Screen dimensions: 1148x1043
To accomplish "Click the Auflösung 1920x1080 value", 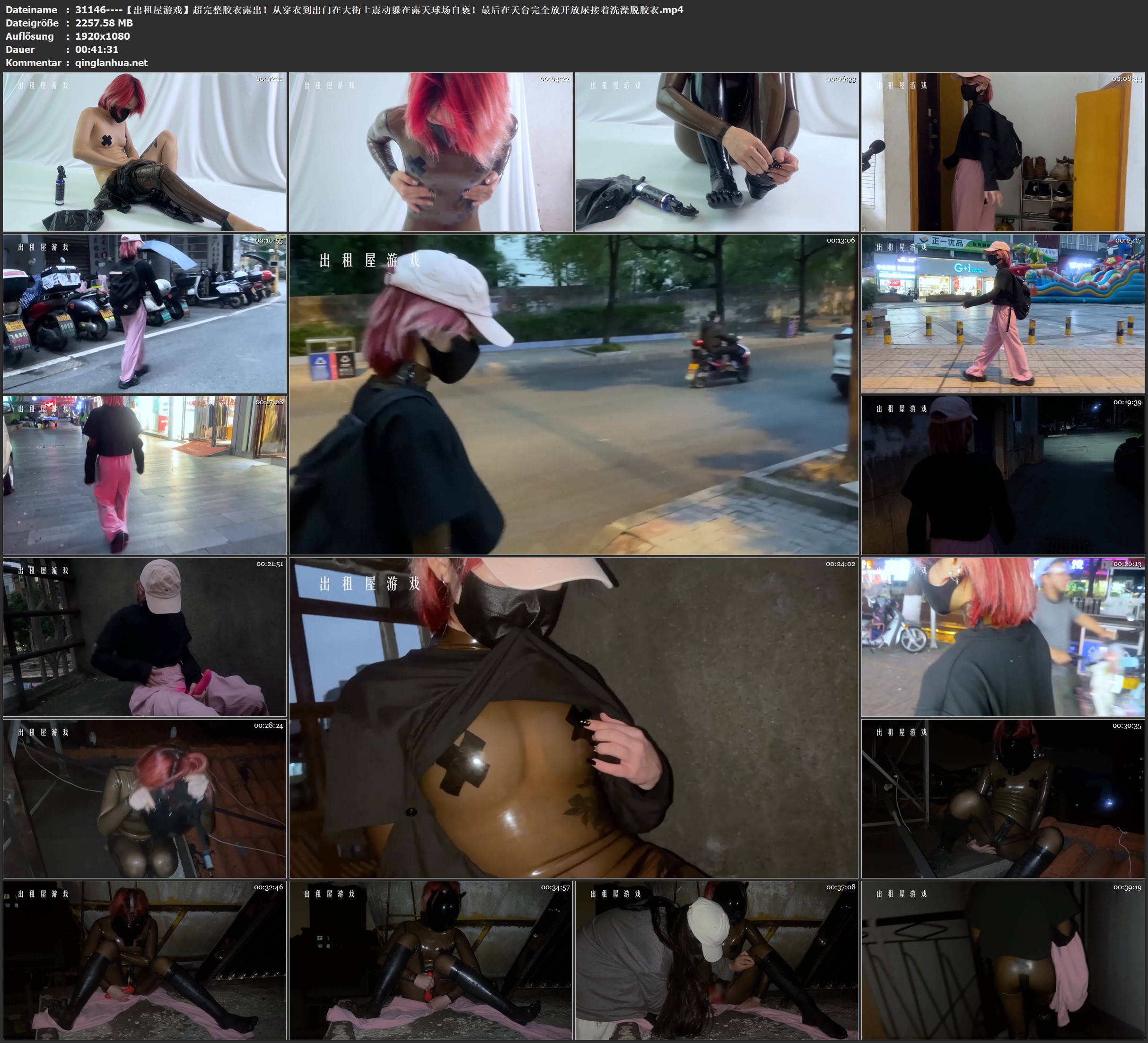I will click(x=103, y=36).
